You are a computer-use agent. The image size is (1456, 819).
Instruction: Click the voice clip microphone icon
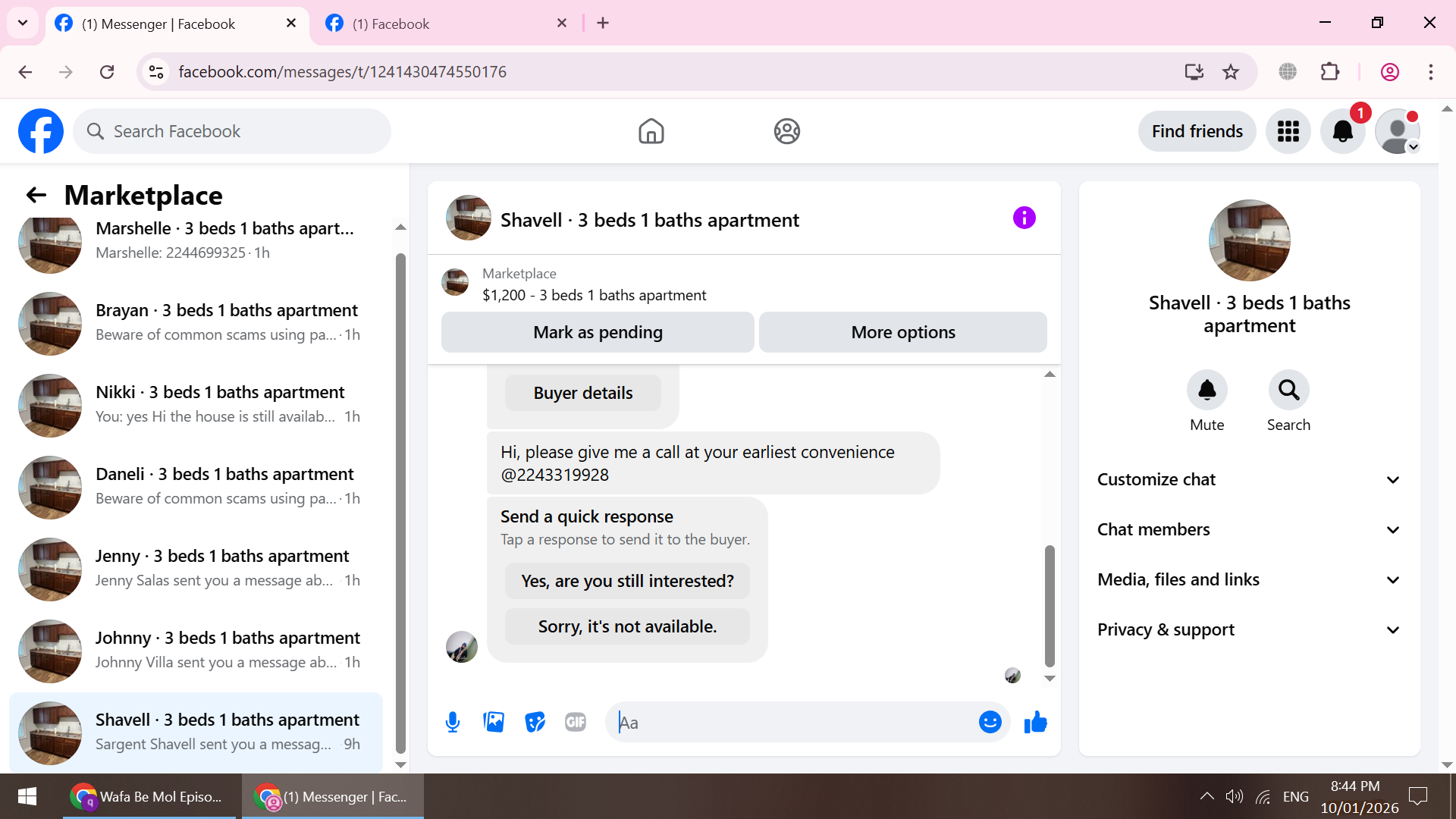(453, 722)
